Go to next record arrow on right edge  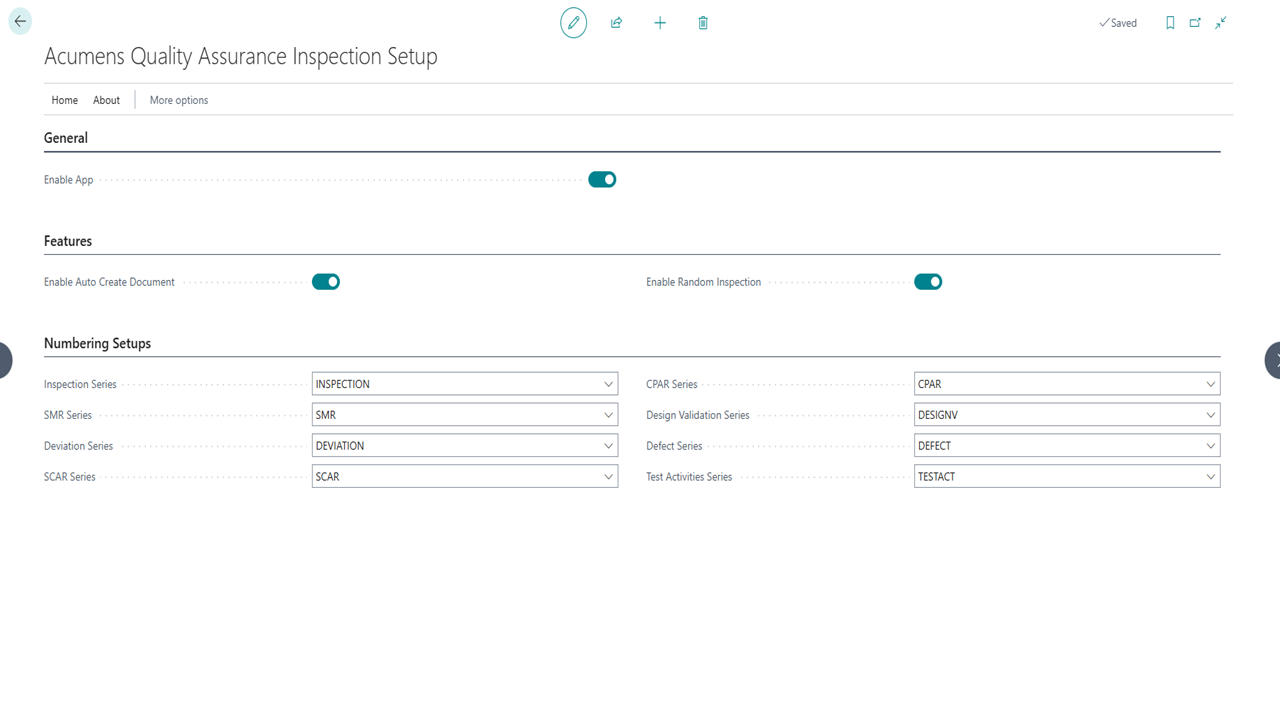pyautogui.click(x=1272, y=360)
